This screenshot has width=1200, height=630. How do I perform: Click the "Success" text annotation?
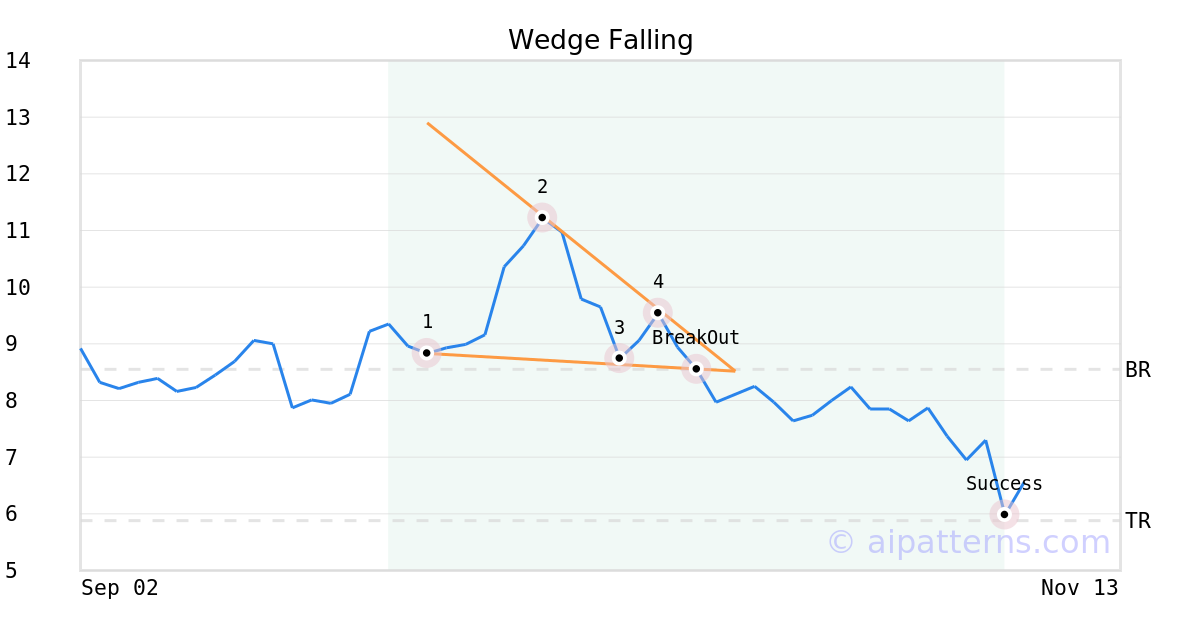coord(1004,484)
